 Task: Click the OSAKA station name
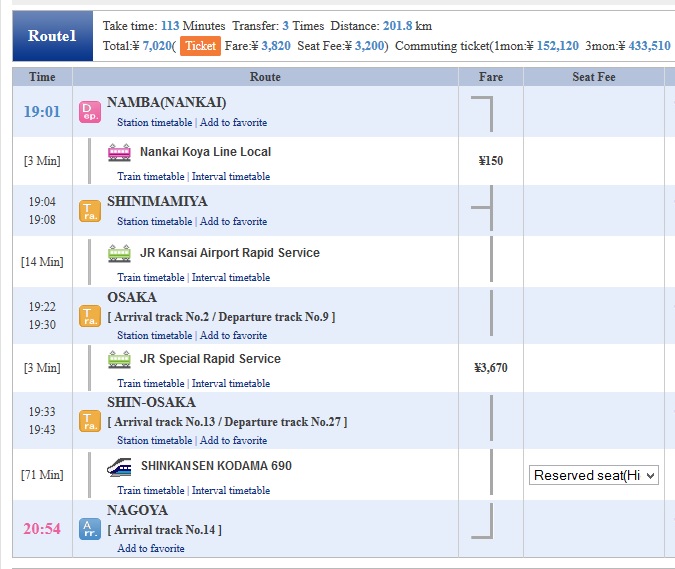[132, 297]
